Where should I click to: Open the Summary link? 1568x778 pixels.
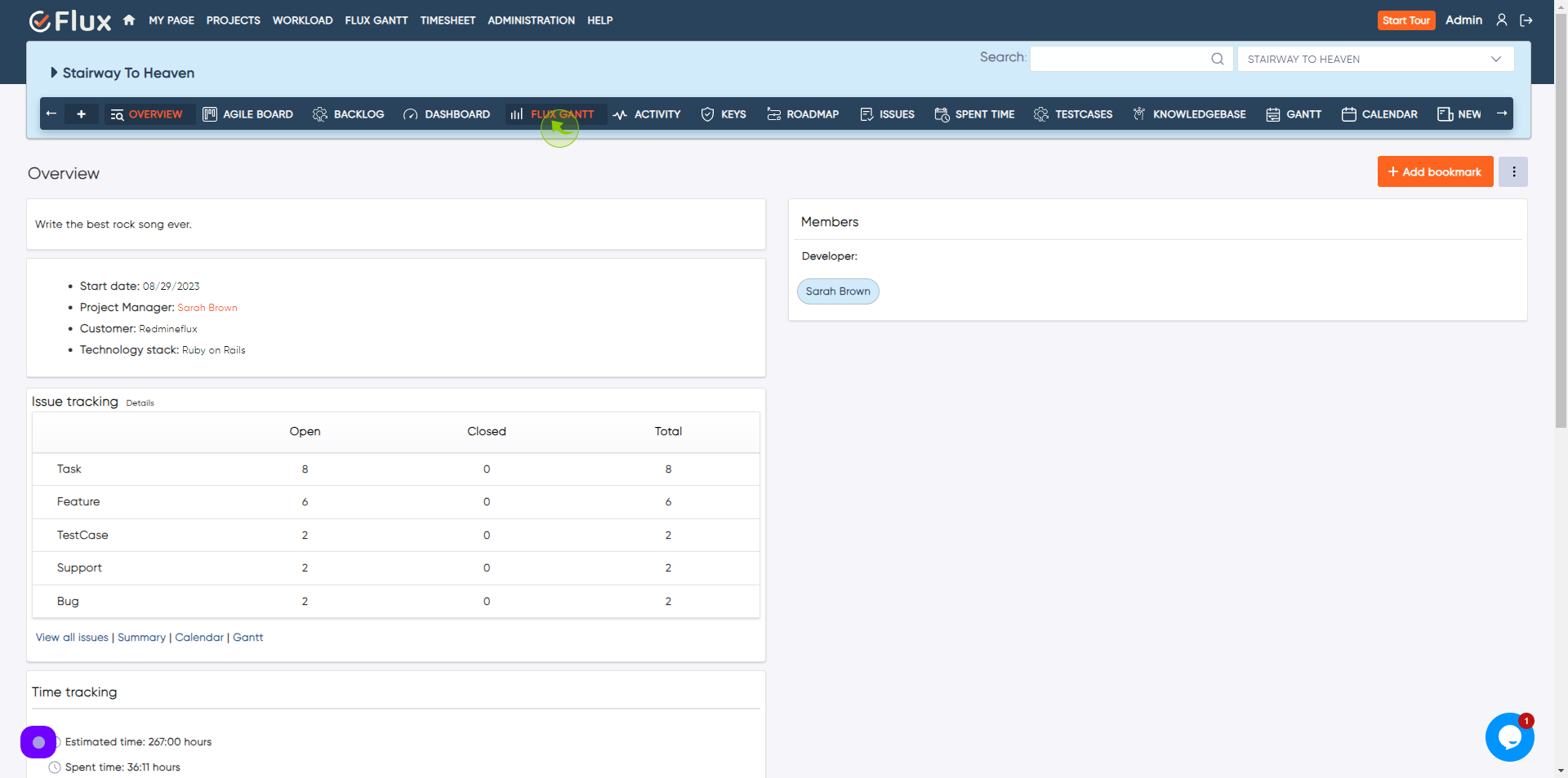pos(141,638)
